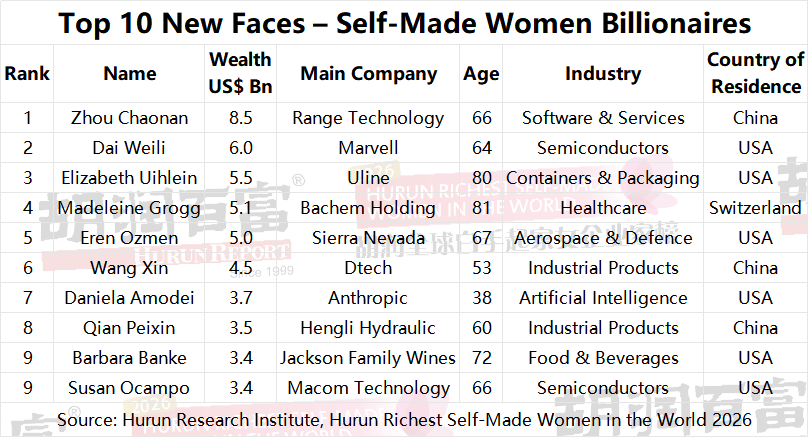Screen dimensions: 808x437
Task: Select the Bachem Holding cell
Action: pos(369,208)
